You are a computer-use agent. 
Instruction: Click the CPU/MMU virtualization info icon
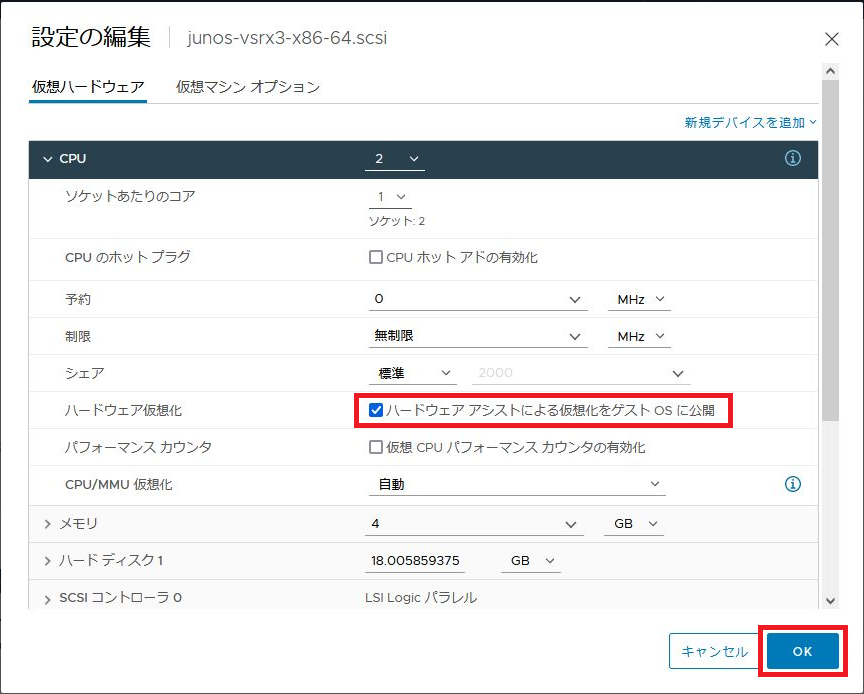pos(793,484)
